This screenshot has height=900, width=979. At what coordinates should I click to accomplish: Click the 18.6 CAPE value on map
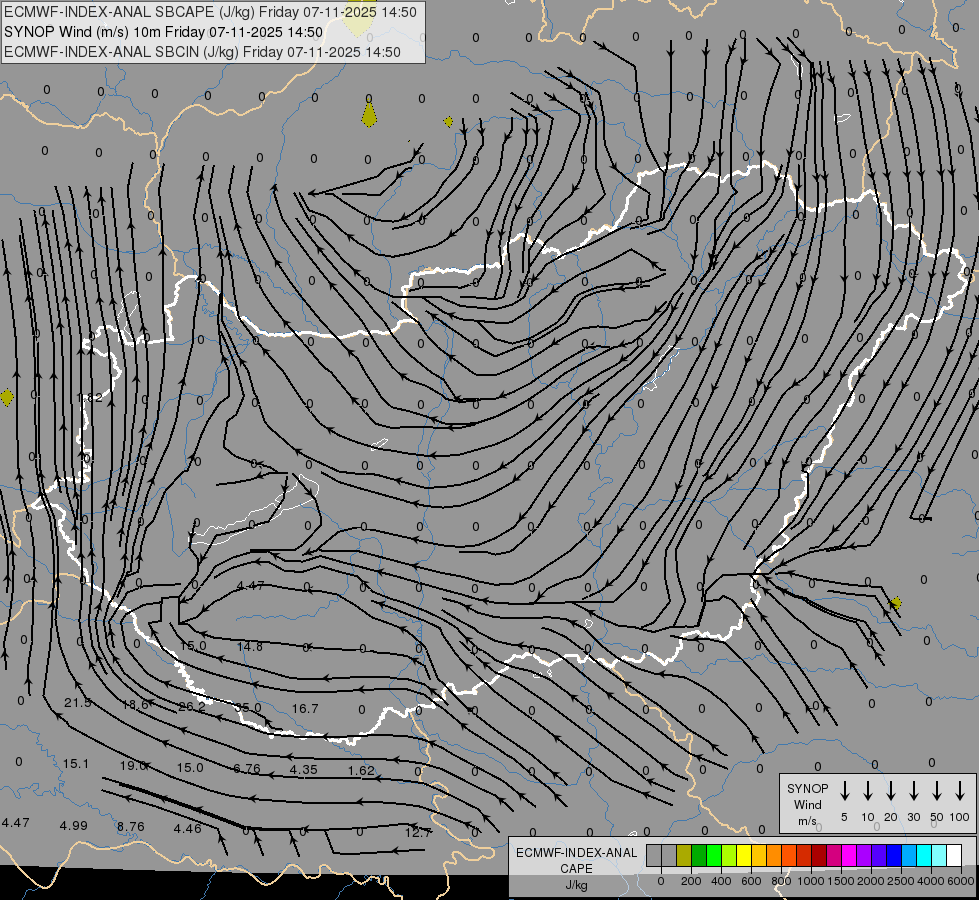(135, 705)
